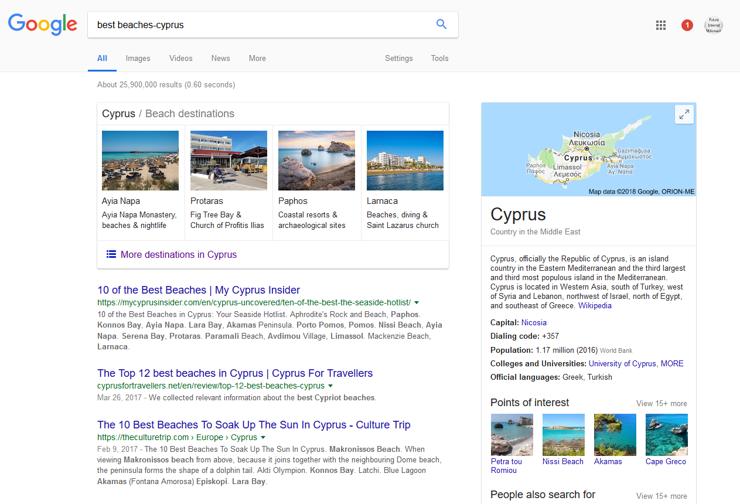Click the mycyprusinsider green URL
The height and width of the screenshot is (504, 740).
pyautogui.click(x=254, y=302)
